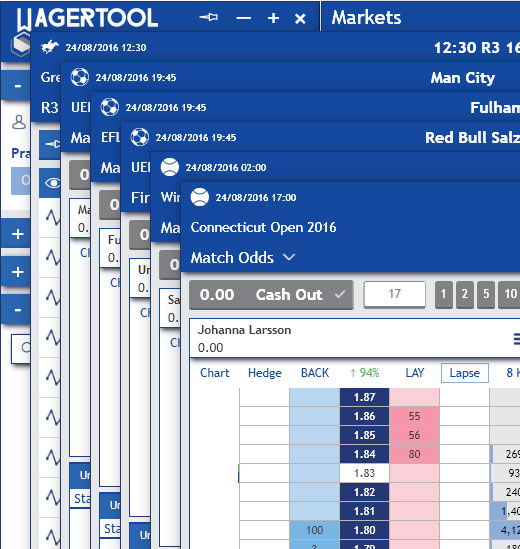Click the 1.84 lay cell showing 80
520x549 pixels.
pos(414,454)
